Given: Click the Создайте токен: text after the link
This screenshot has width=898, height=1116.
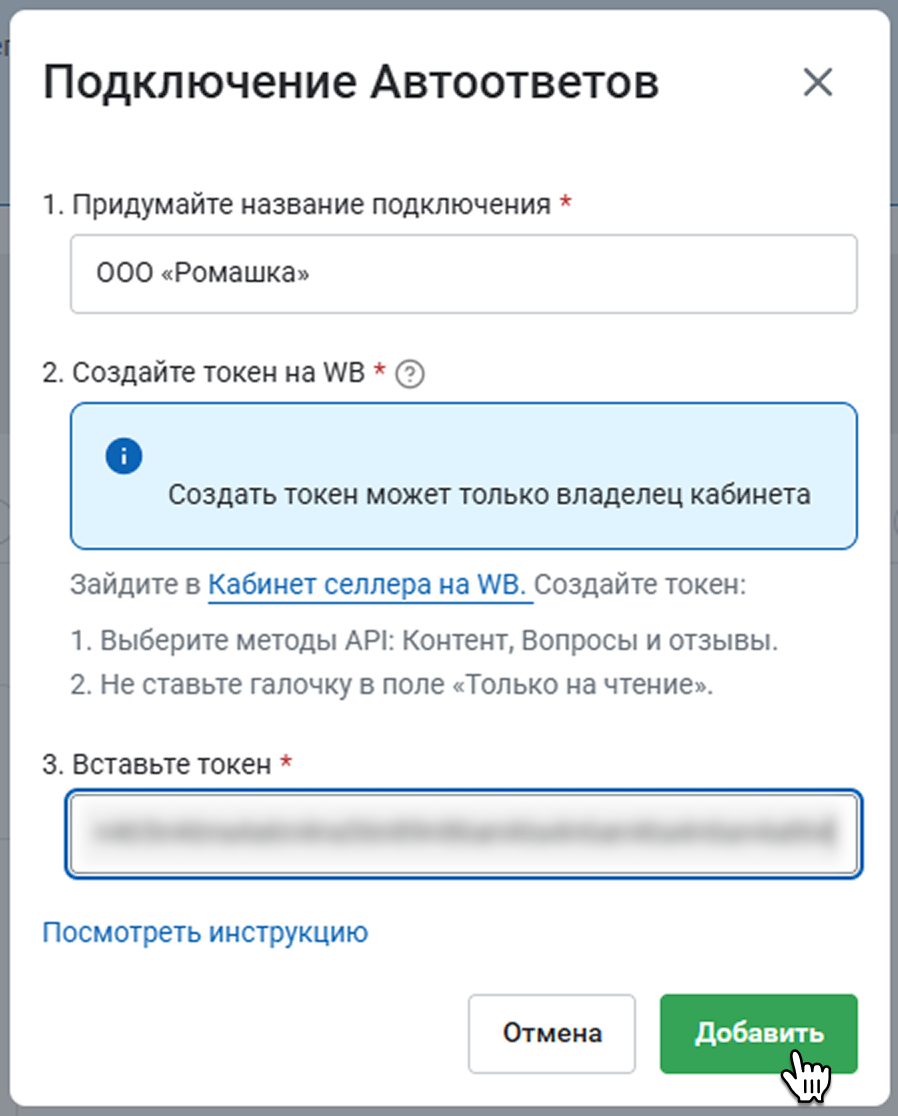Looking at the screenshot, I should tap(640, 585).
